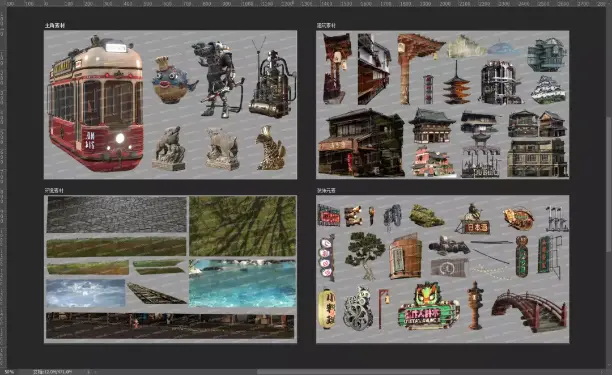Open the status bar info arrow menu
The height and width of the screenshot is (375, 612).
pyautogui.click(x=88, y=372)
